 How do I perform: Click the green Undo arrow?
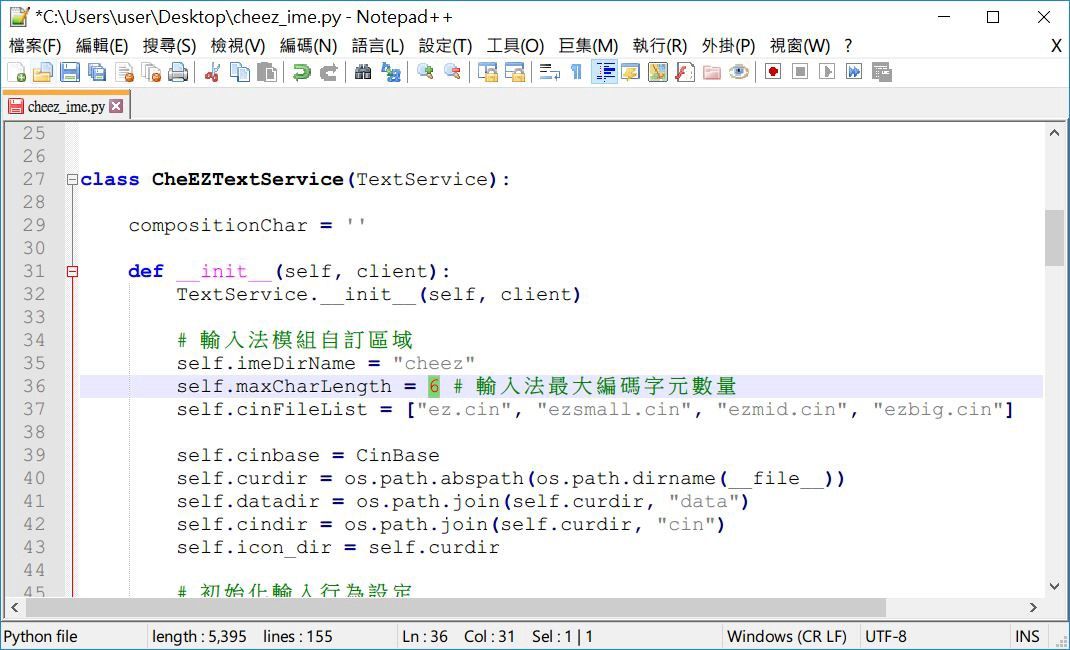301,72
